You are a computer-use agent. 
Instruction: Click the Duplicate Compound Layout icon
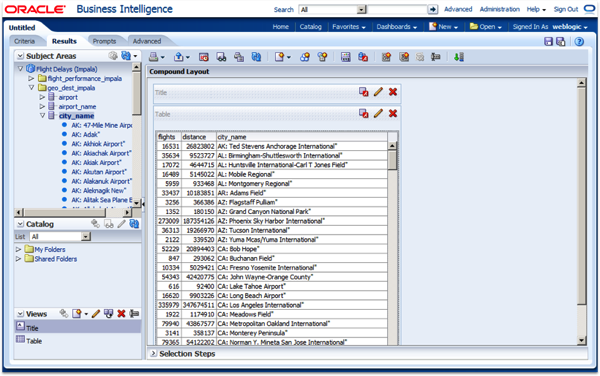pyautogui.click(x=404, y=57)
